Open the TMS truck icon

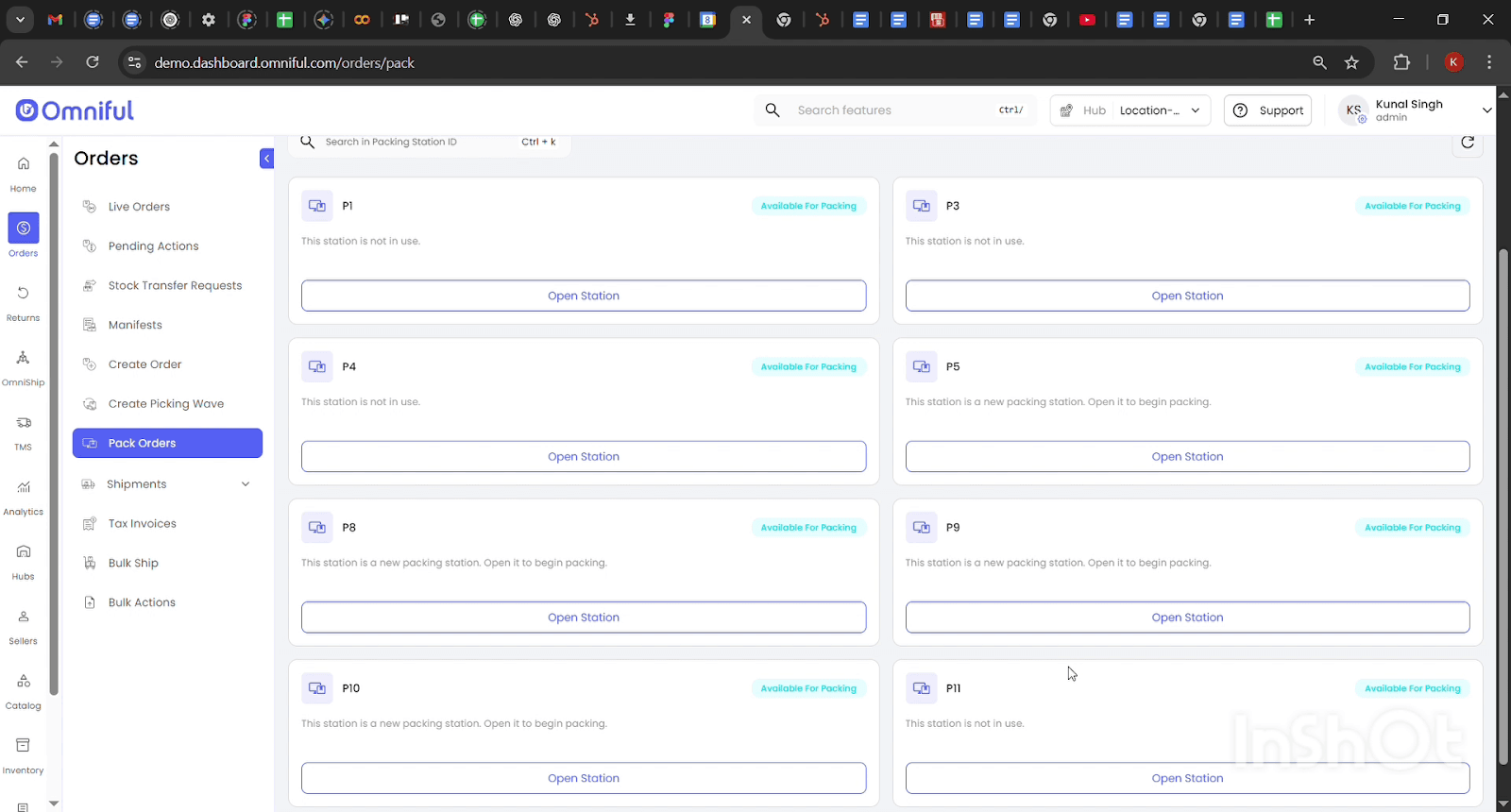[x=23, y=431]
